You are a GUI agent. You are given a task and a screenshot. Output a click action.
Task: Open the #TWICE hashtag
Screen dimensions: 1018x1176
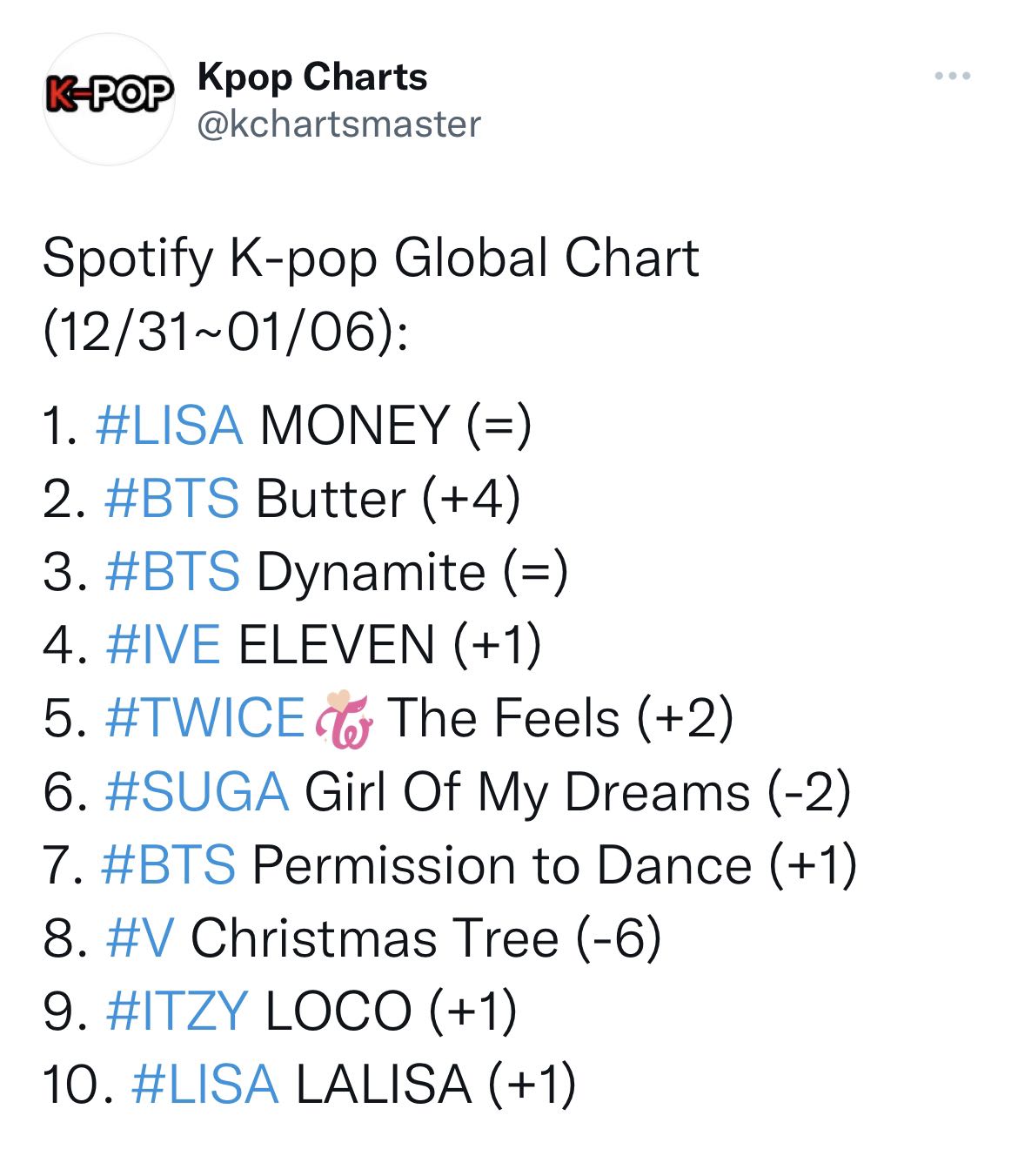(x=204, y=718)
